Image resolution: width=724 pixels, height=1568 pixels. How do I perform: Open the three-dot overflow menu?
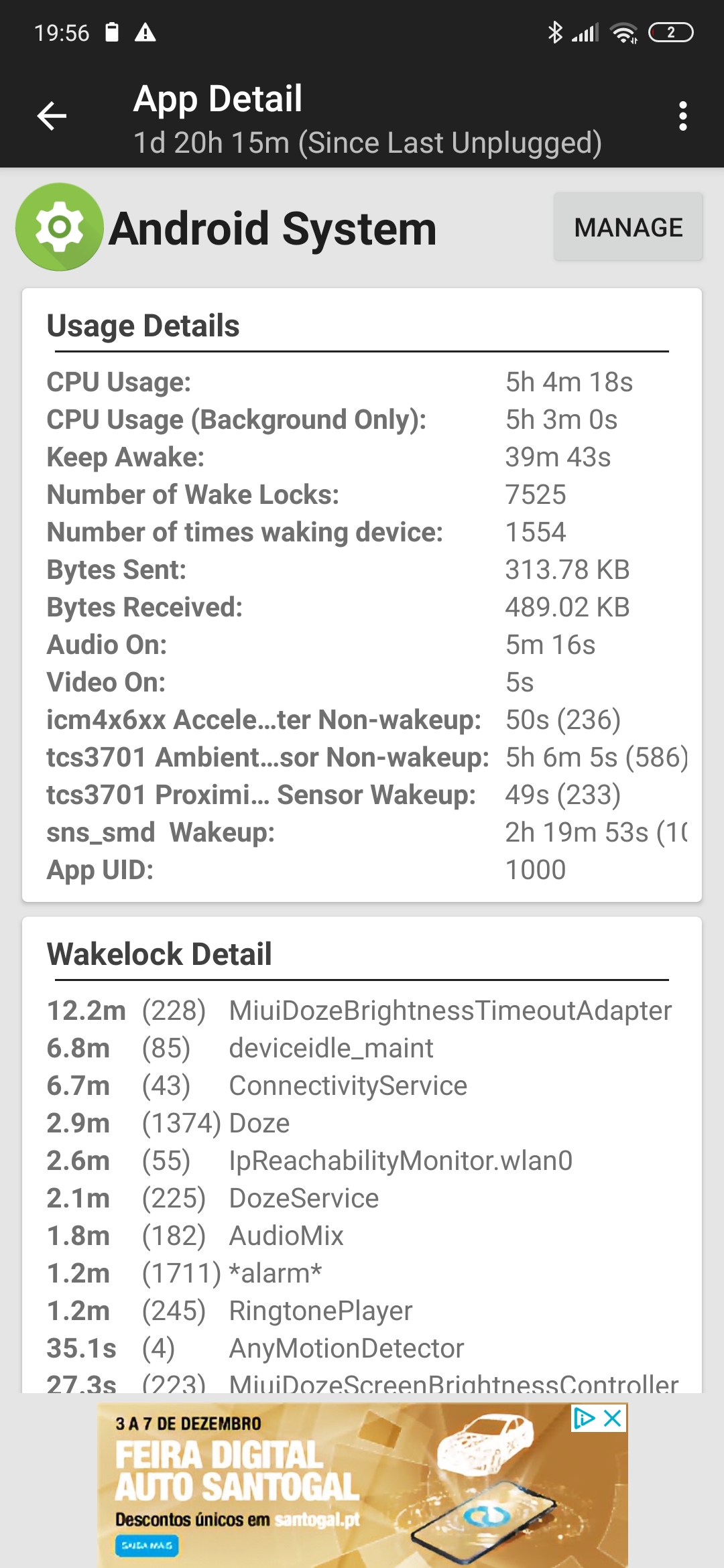coord(682,116)
